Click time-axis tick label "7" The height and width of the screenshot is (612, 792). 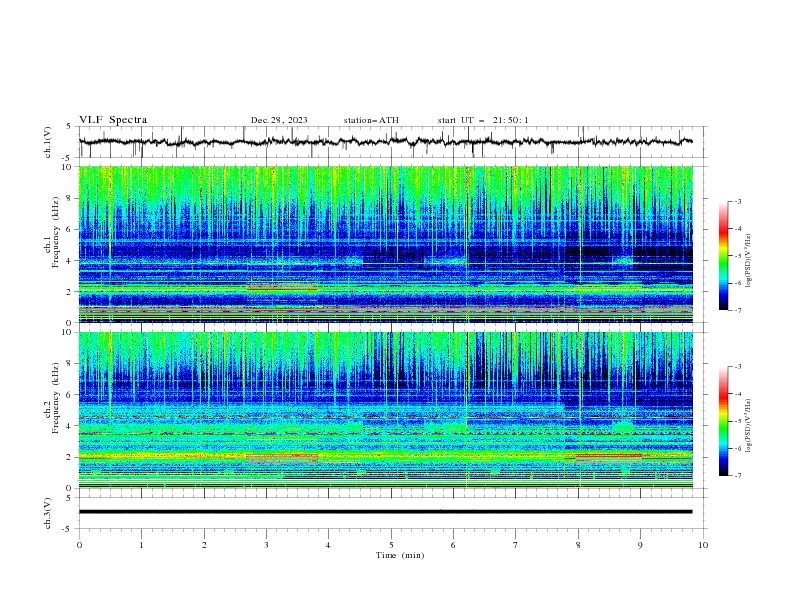tap(516, 545)
